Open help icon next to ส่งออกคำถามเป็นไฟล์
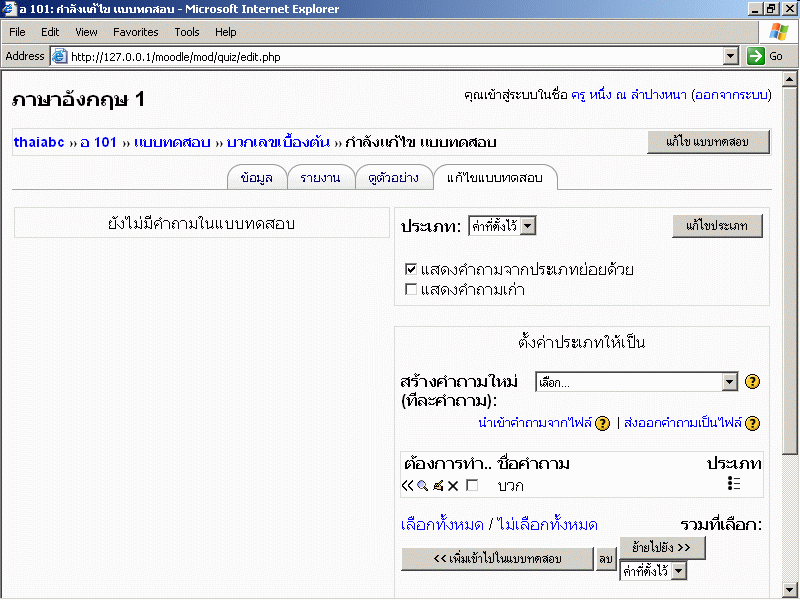This screenshot has height=600, width=800. click(752, 423)
